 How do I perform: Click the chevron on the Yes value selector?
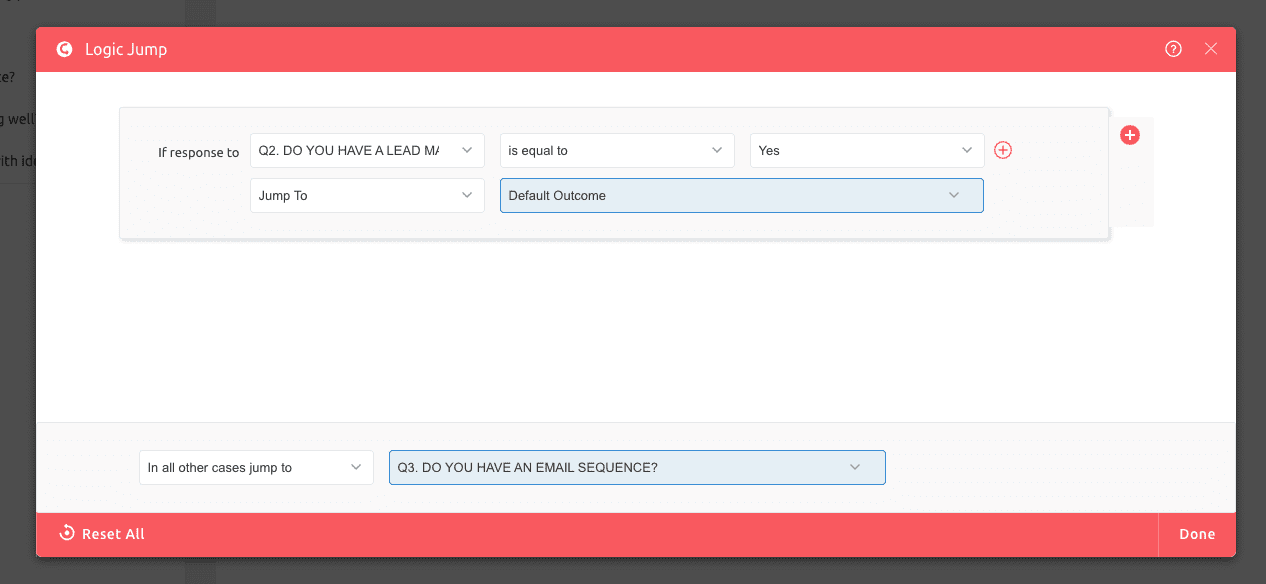(967, 150)
